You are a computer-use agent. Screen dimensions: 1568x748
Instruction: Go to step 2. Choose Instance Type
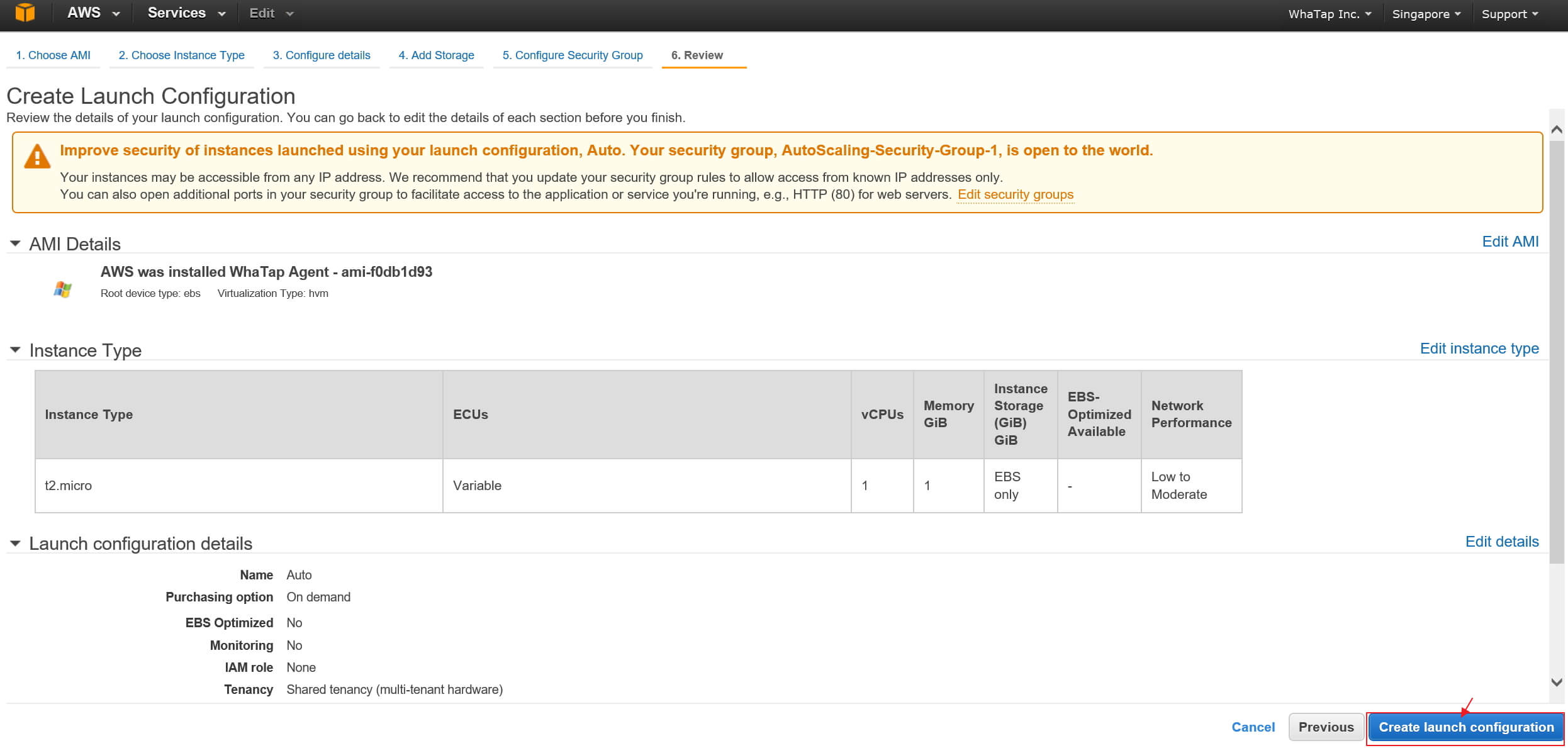point(181,55)
